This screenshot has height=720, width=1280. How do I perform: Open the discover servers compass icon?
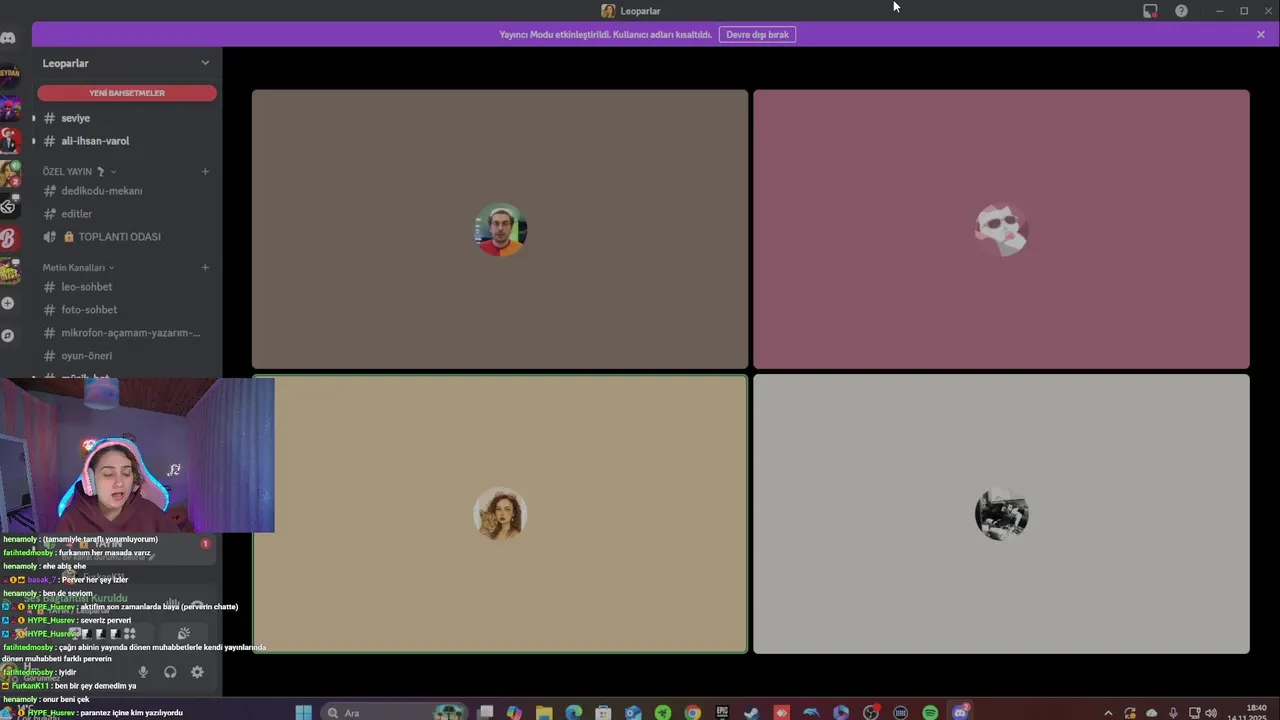coord(8,336)
